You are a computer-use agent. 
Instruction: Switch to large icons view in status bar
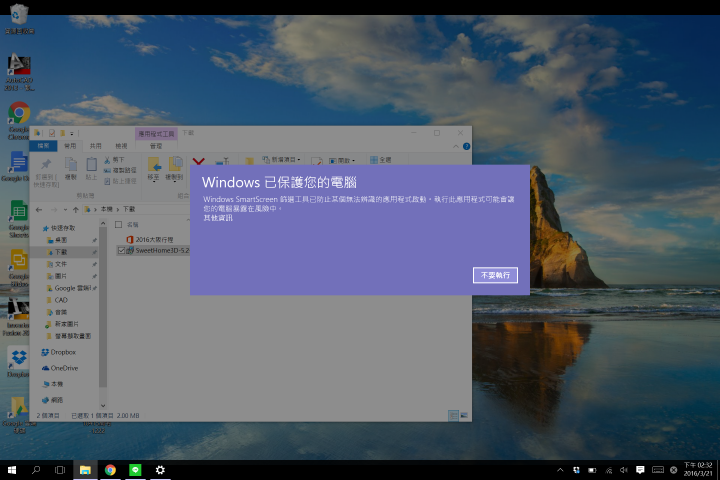(x=464, y=416)
